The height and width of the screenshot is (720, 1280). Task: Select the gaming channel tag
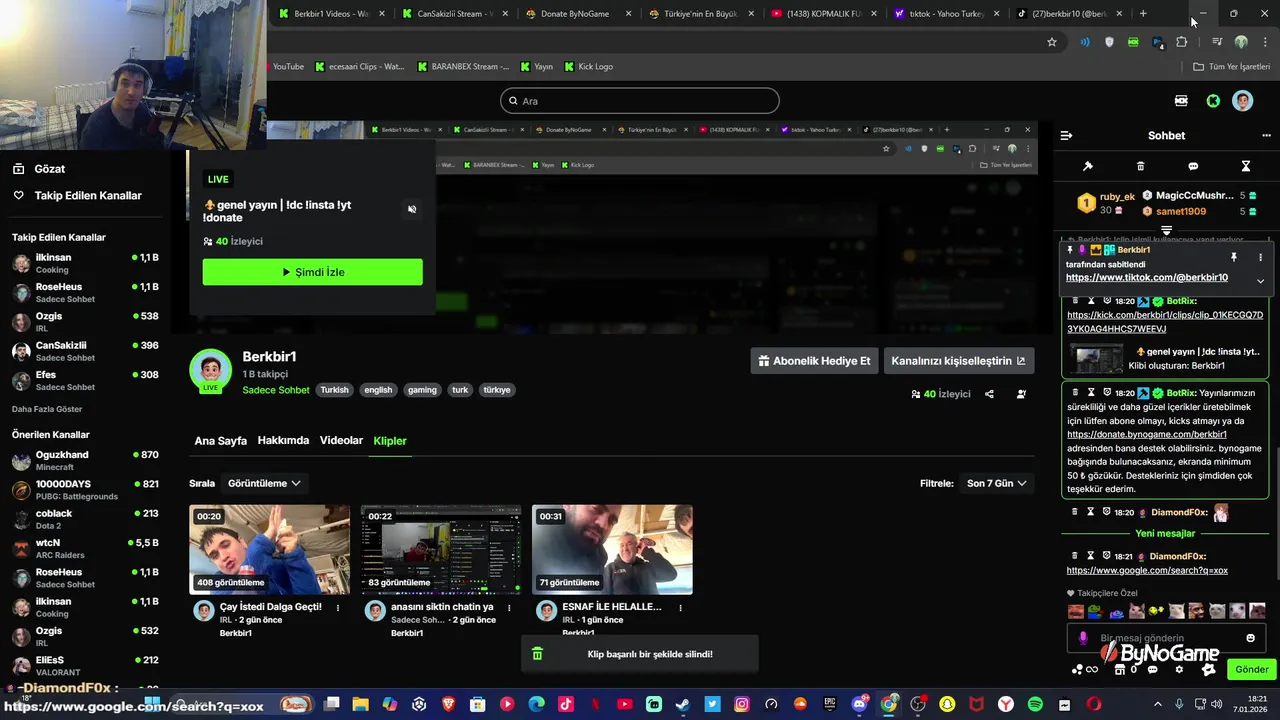422,390
